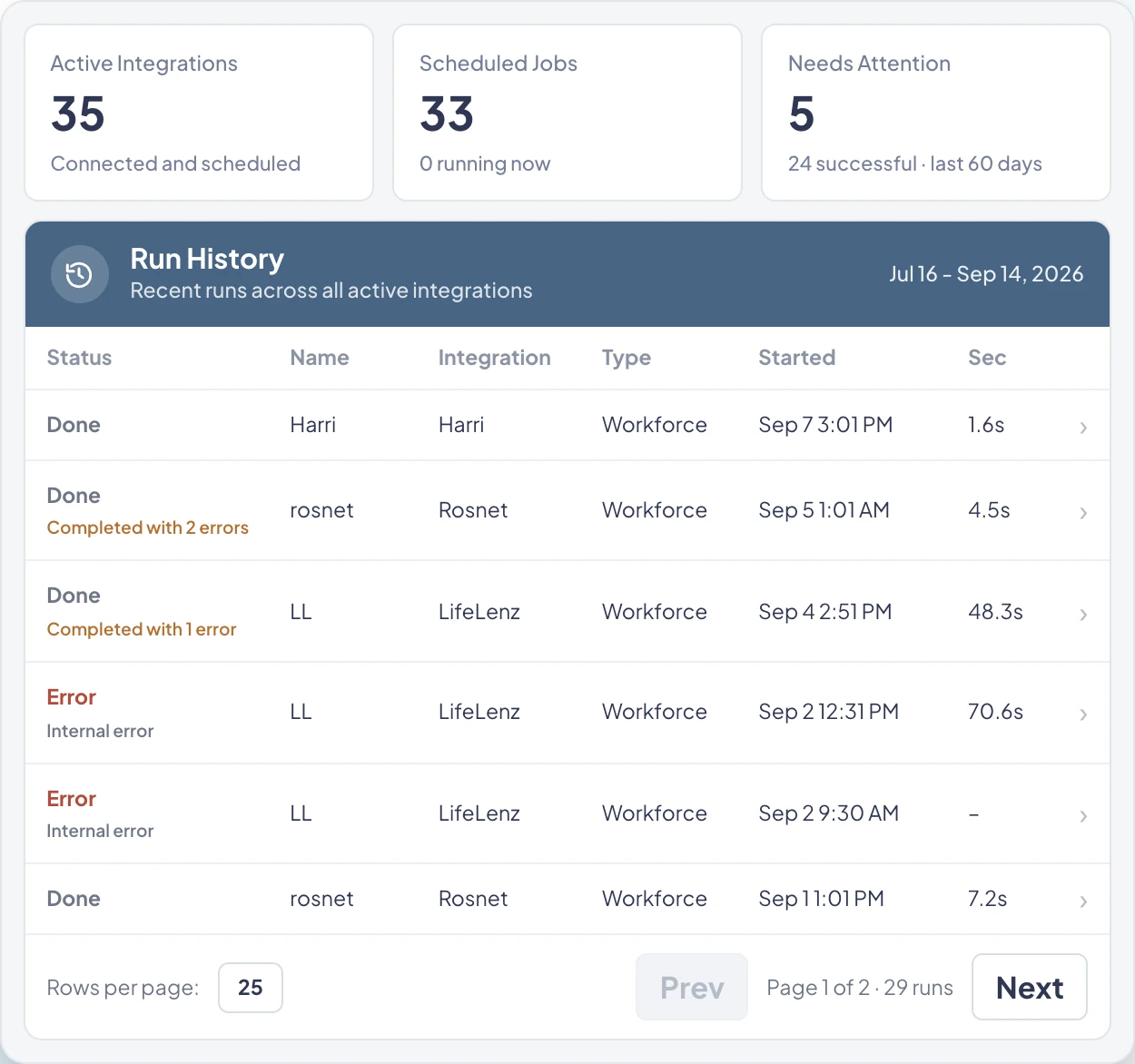The image size is (1135, 1064).
Task: Click the 'Connected and scheduled' caption
Action: (x=176, y=163)
